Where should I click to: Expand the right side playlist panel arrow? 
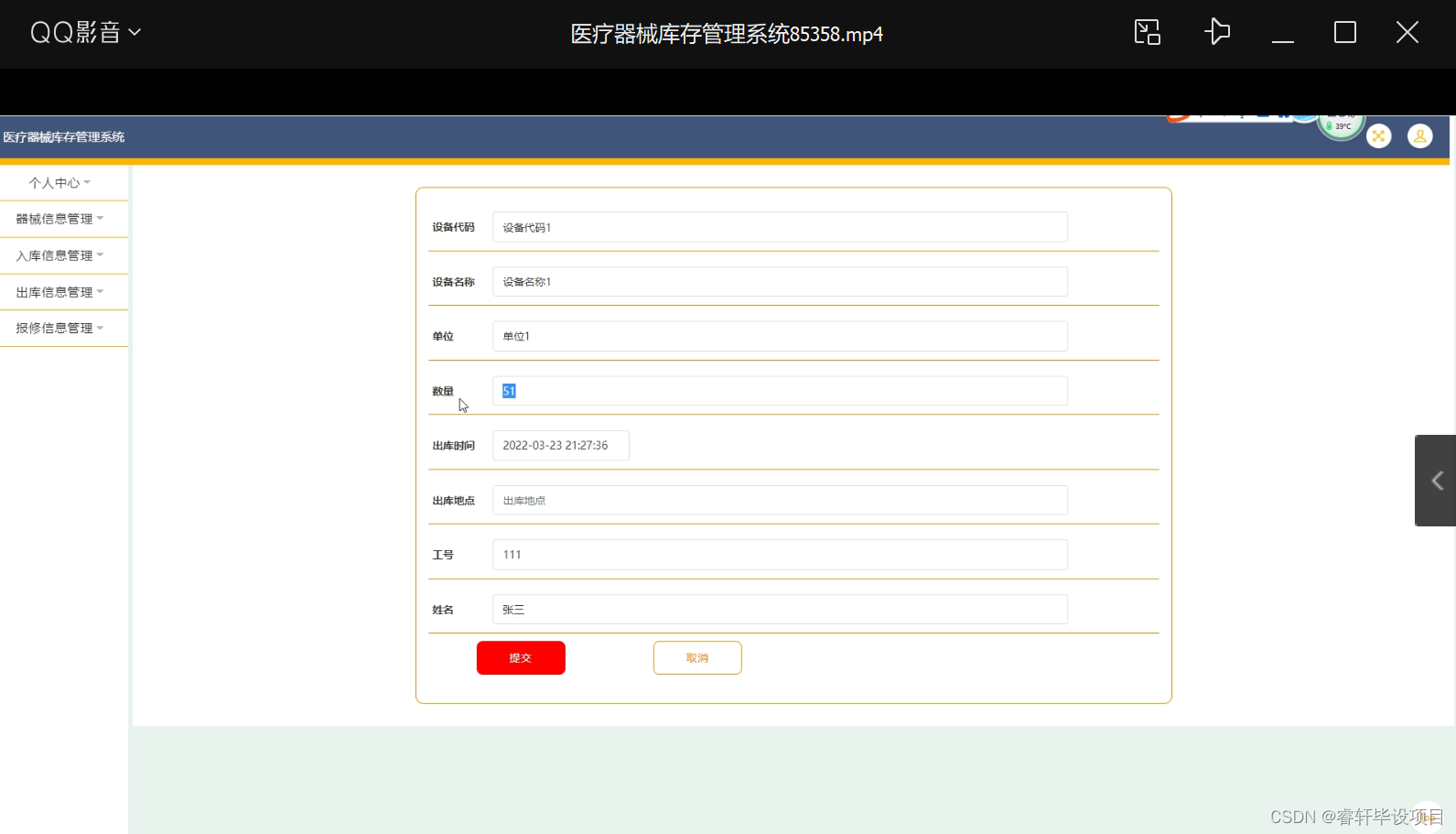click(x=1436, y=481)
